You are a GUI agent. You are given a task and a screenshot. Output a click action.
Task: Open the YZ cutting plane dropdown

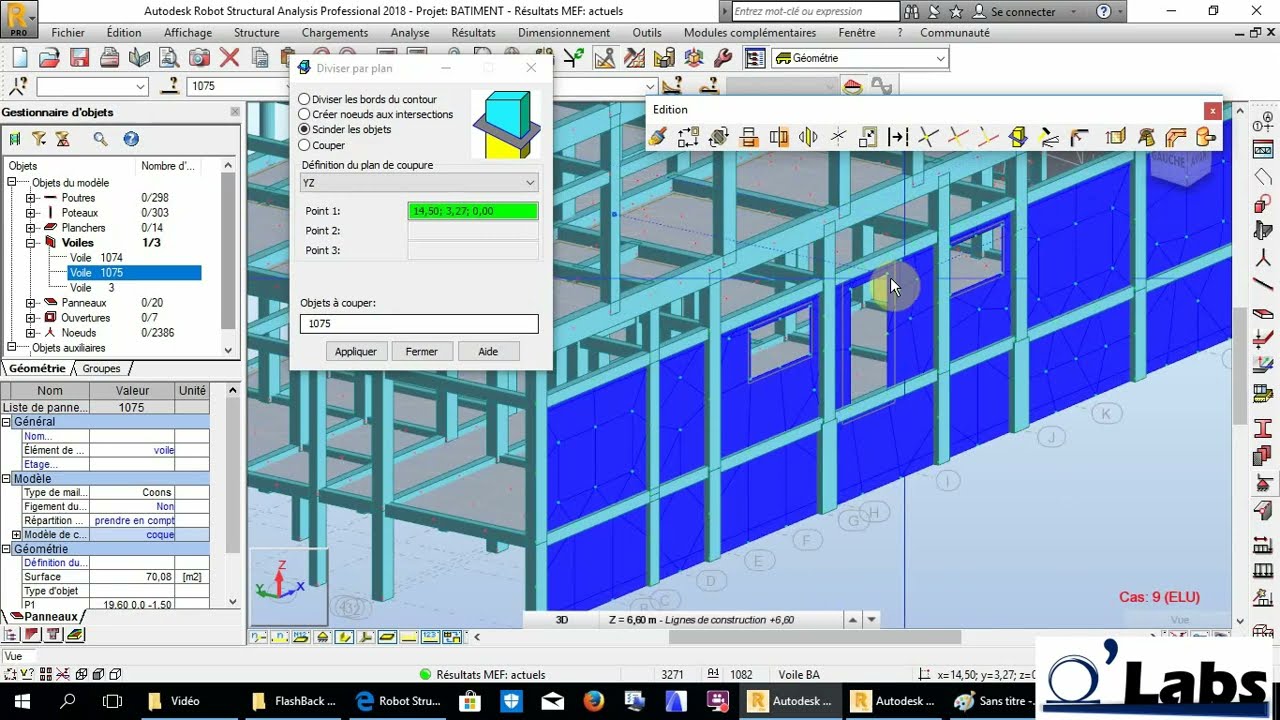pos(419,183)
